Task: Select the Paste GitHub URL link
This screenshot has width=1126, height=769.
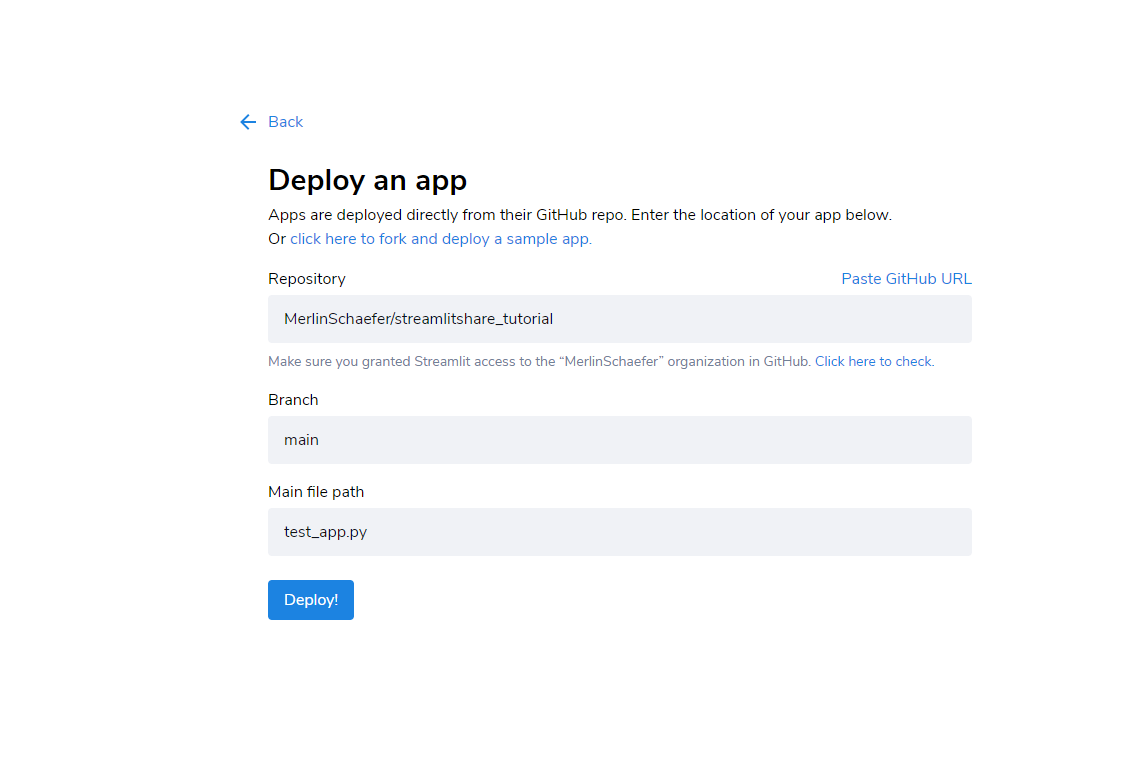Action: 906,279
